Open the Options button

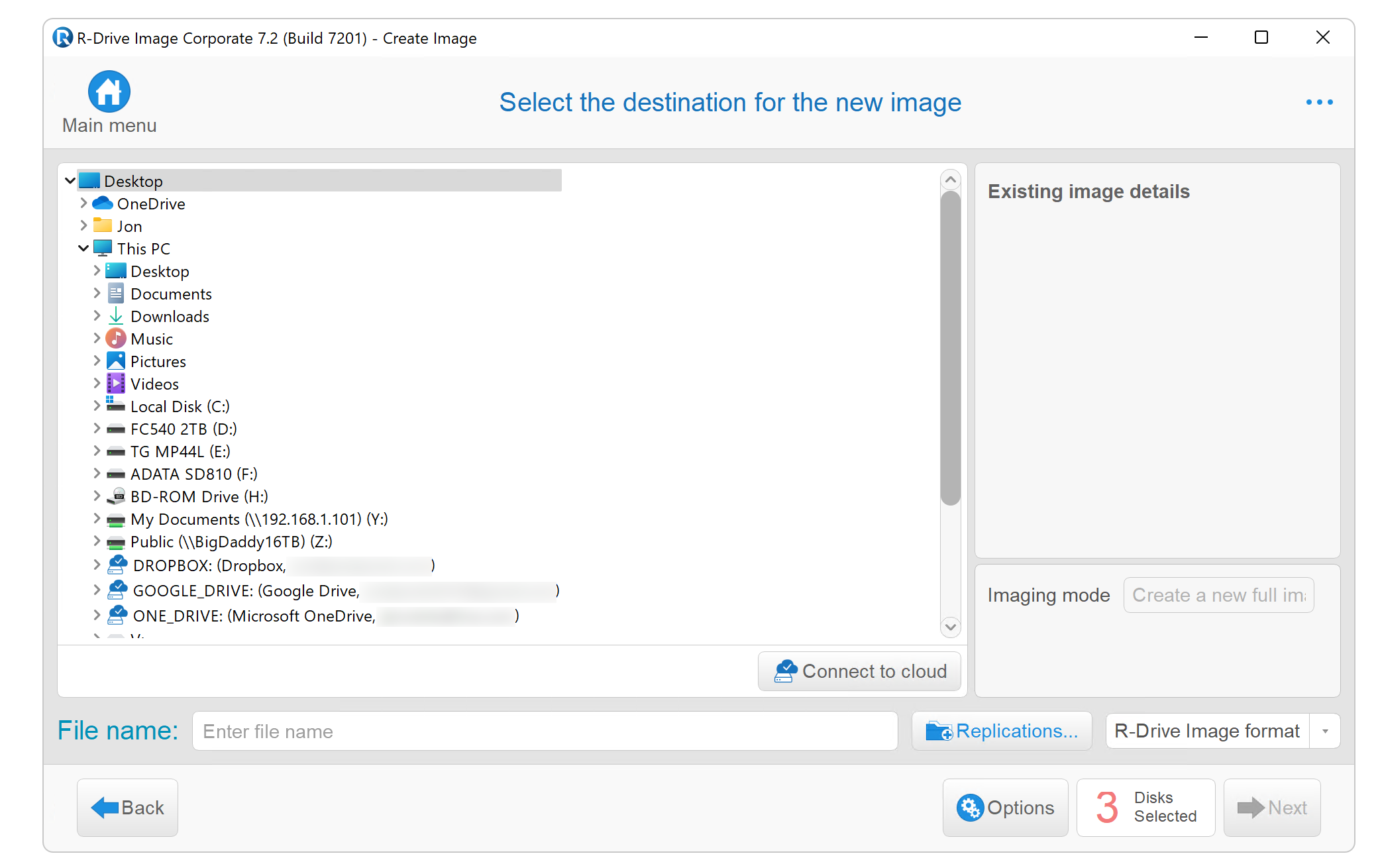[x=1005, y=807]
